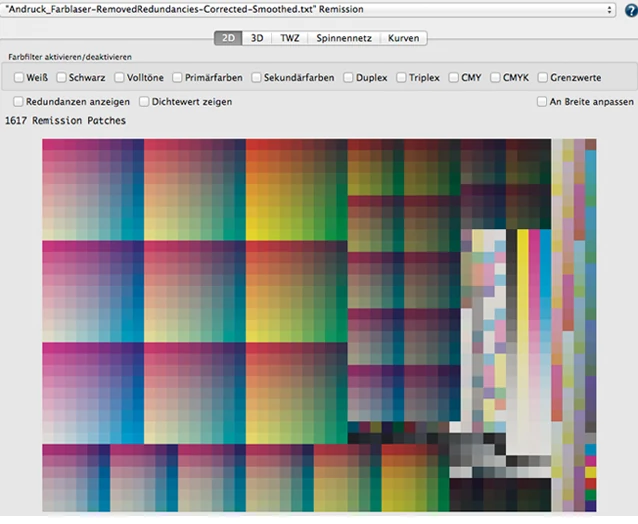
Task: Tick the CMY filter checkbox
Action: tap(454, 78)
